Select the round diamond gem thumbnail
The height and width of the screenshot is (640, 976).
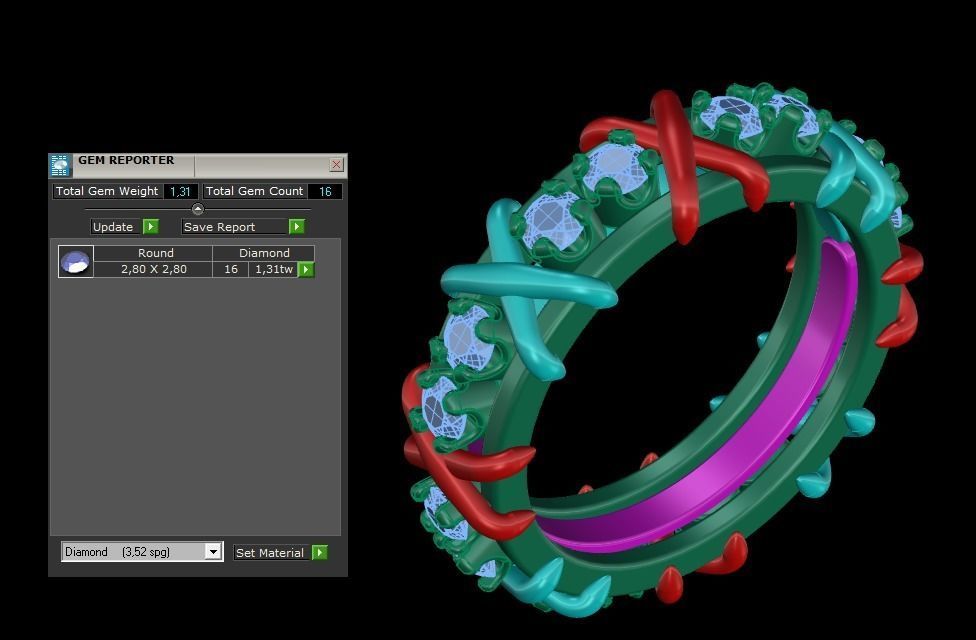(75, 261)
